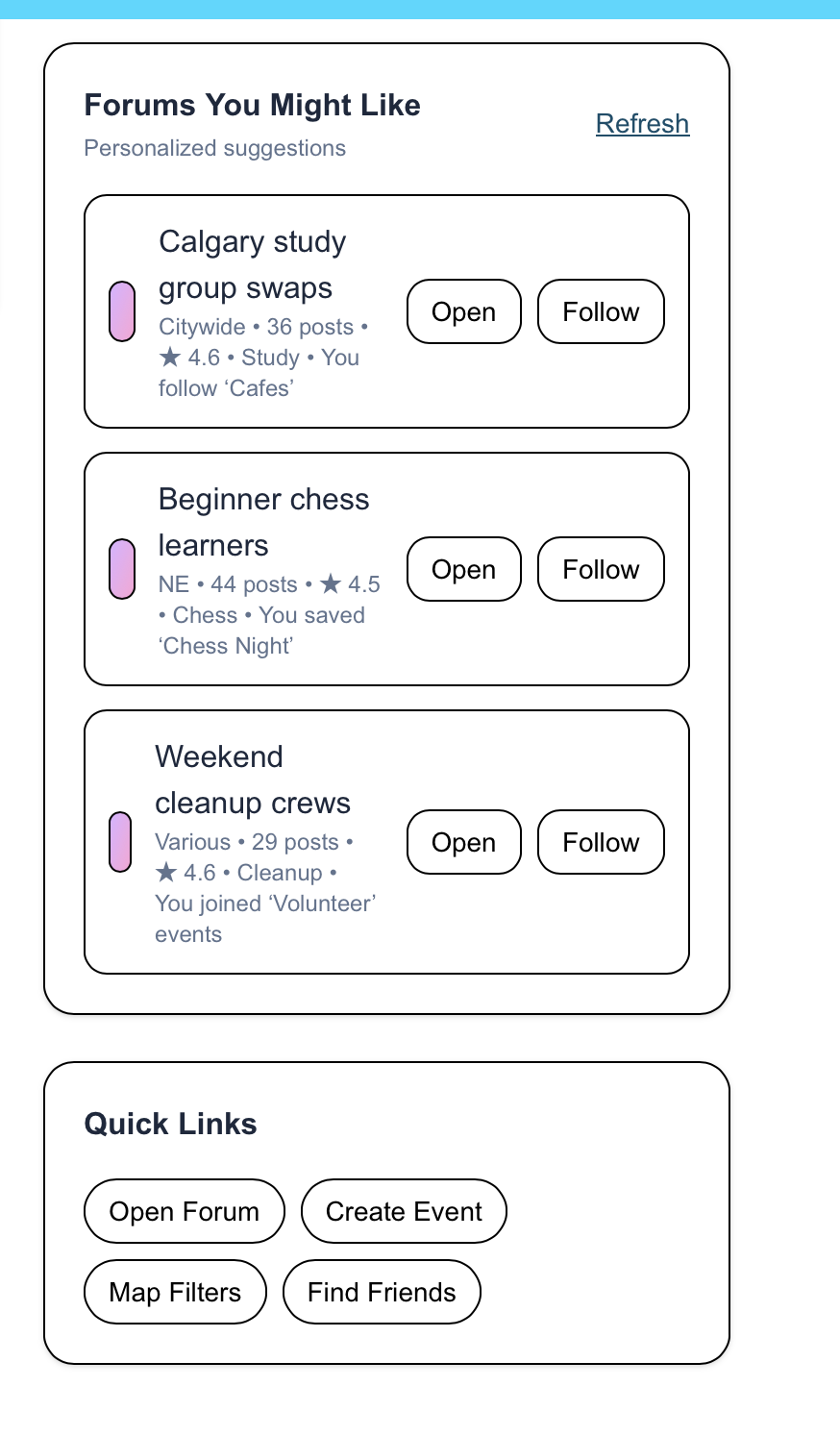The width and height of the screenshot is (840, 1436).
Task: Open the Weekend cleanup crews forum
Action: pyautogui.click(x=464, y=842)
